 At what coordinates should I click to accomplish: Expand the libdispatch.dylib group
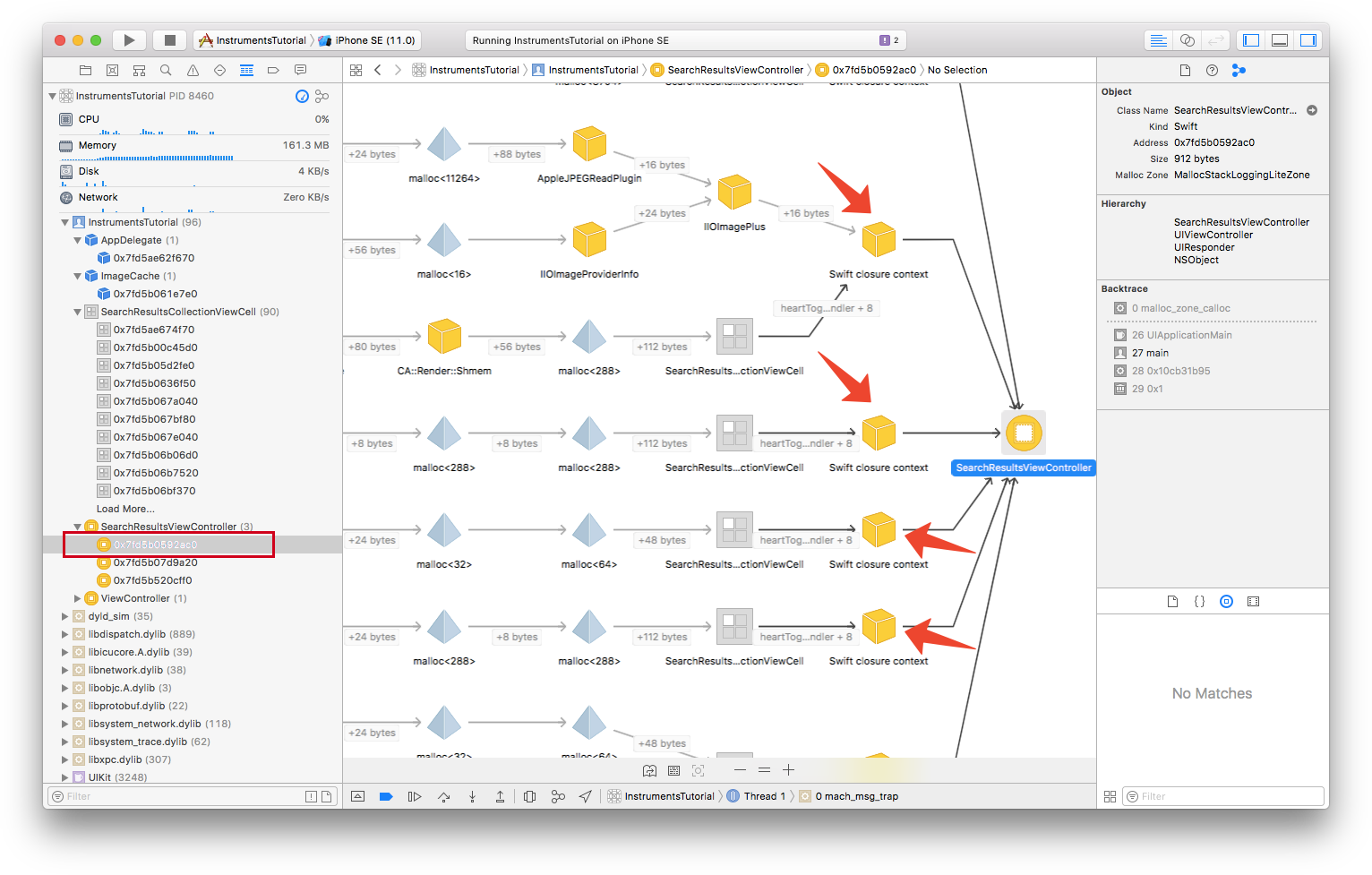tap(64, 634)
